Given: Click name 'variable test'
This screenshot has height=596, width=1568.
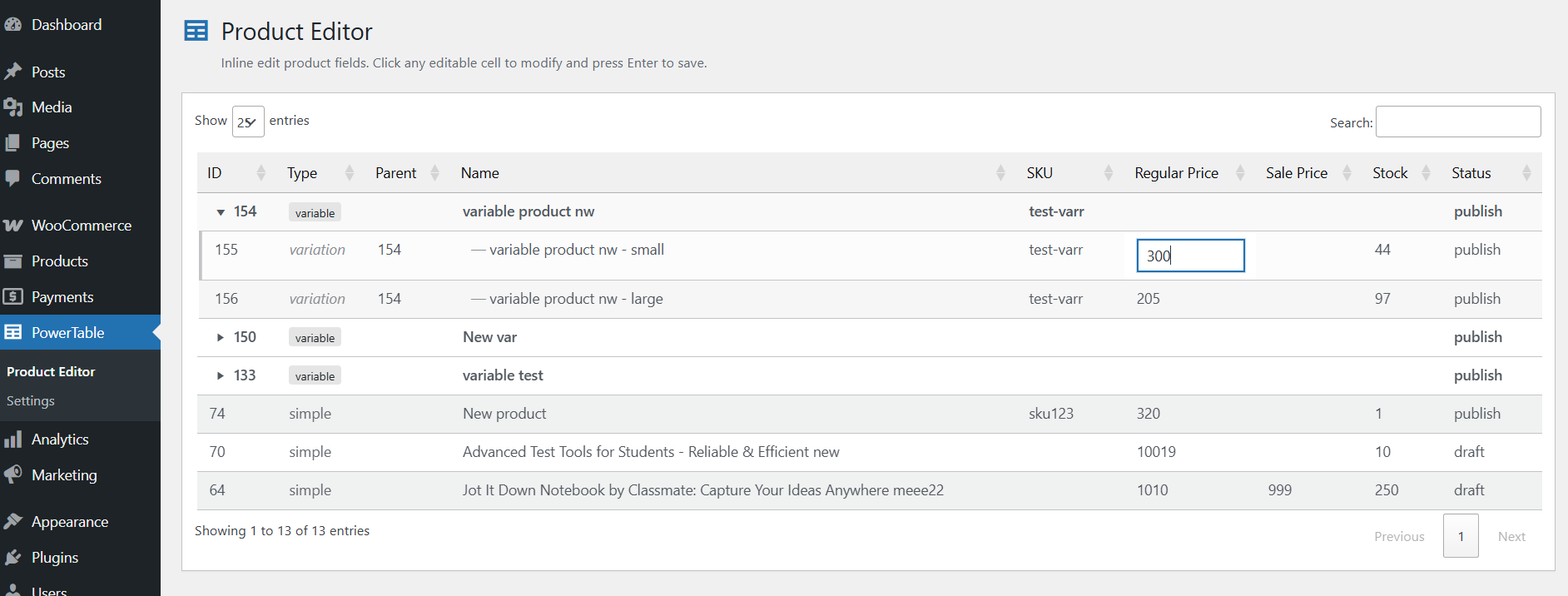Looking at the screenshot, I should (503, 375).
